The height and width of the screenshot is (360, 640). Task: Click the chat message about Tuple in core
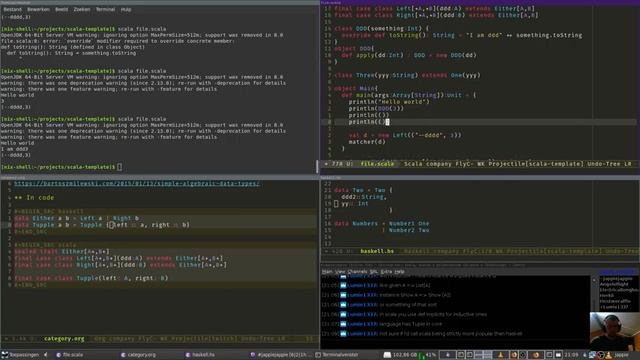click(411, 324)
